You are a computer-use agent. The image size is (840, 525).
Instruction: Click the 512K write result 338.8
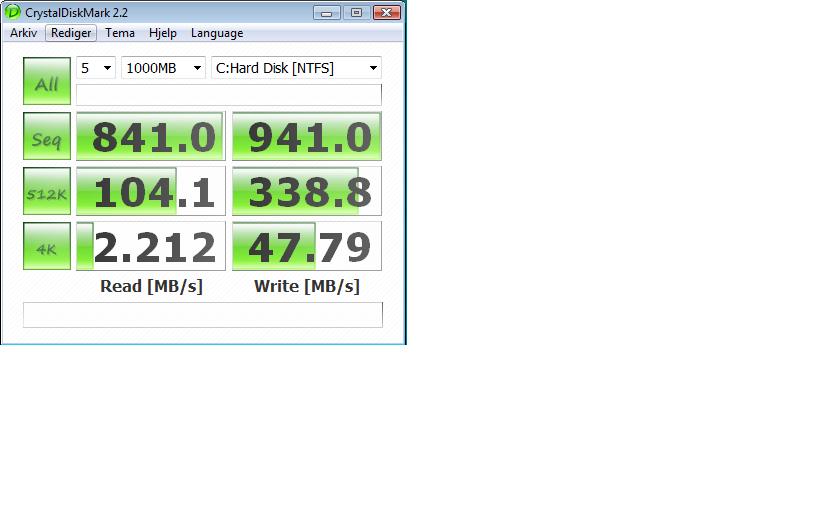click(x=307, y=191)
